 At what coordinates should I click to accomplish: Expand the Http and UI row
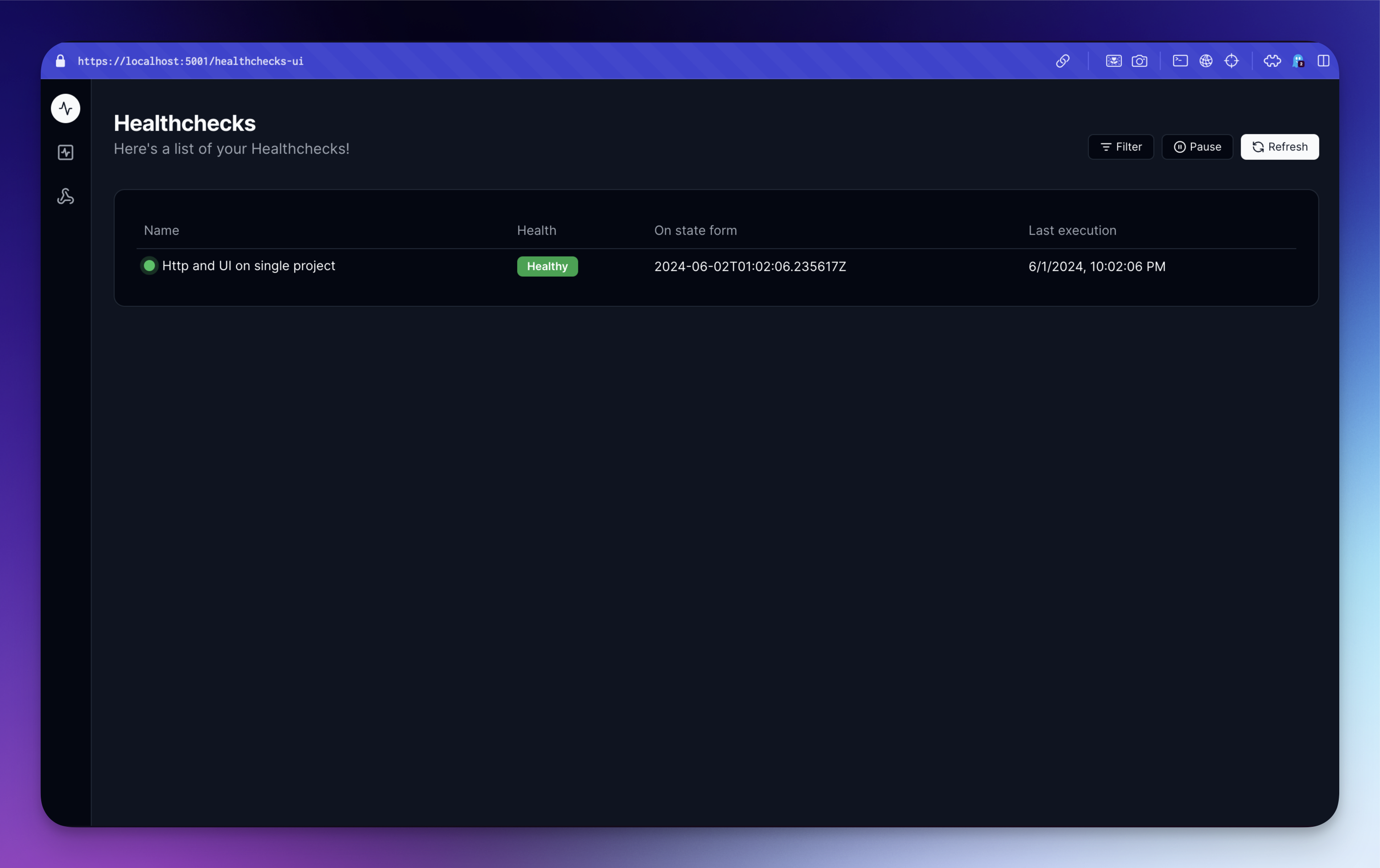(x=248, y=266)
